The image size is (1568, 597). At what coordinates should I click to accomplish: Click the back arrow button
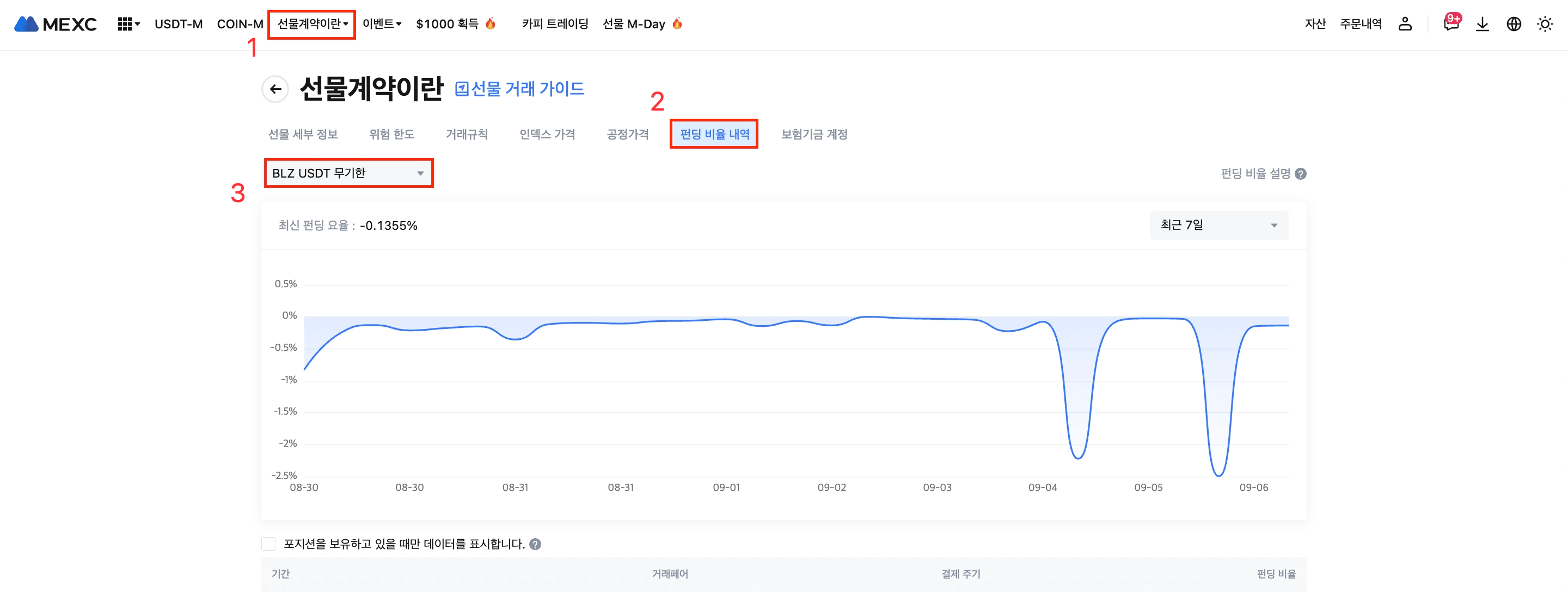(275, 89)
